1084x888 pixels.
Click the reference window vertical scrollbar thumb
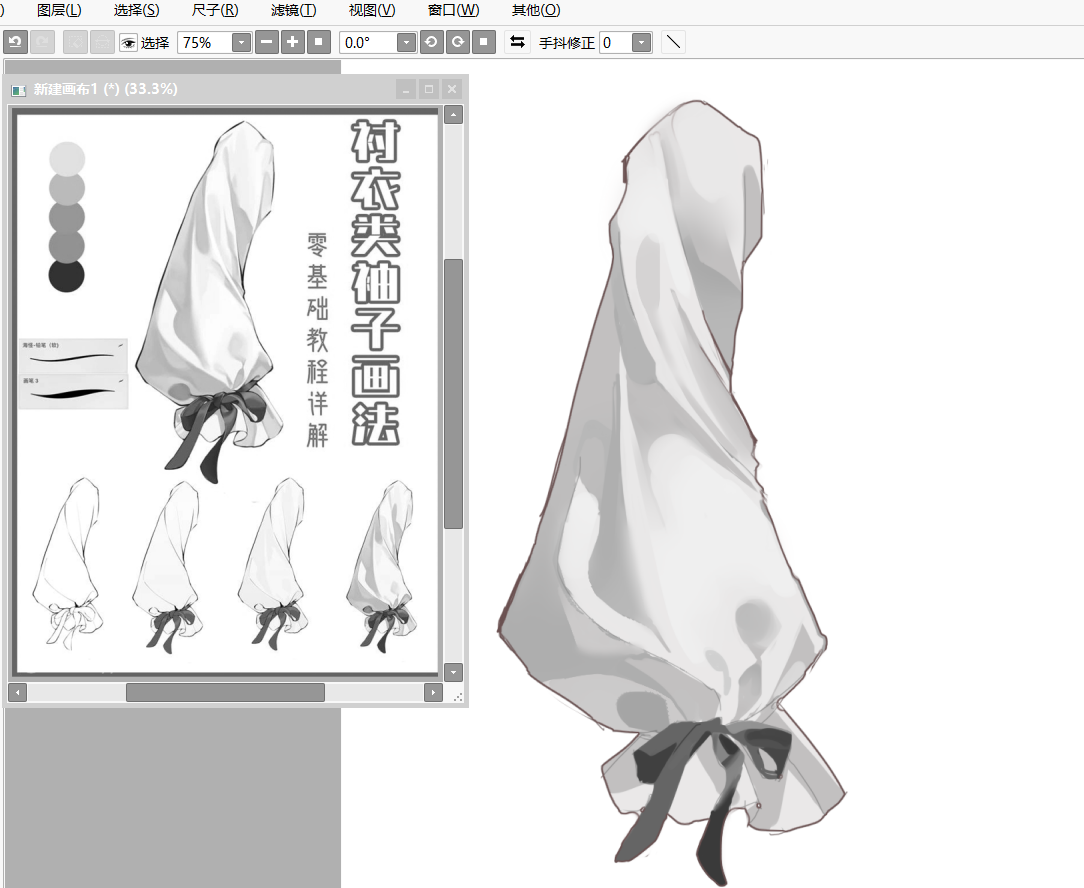coord(453,392)
